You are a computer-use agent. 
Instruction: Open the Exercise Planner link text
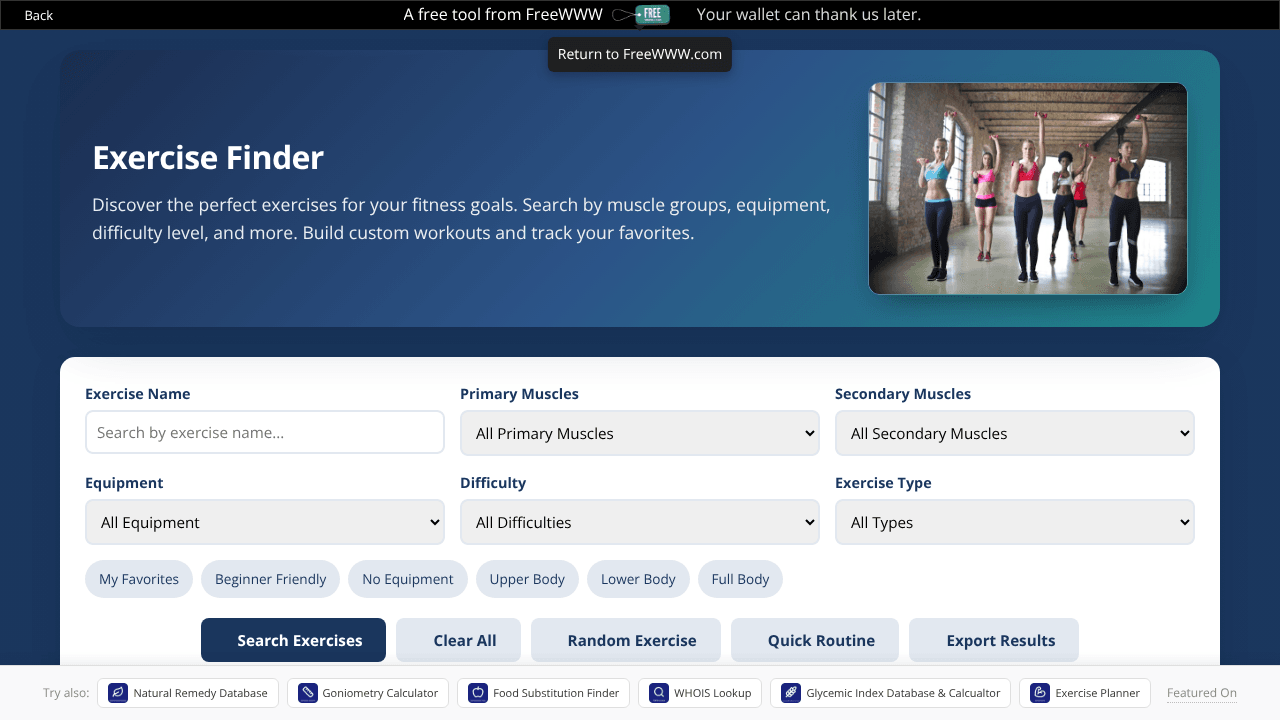coord(1098,693)
